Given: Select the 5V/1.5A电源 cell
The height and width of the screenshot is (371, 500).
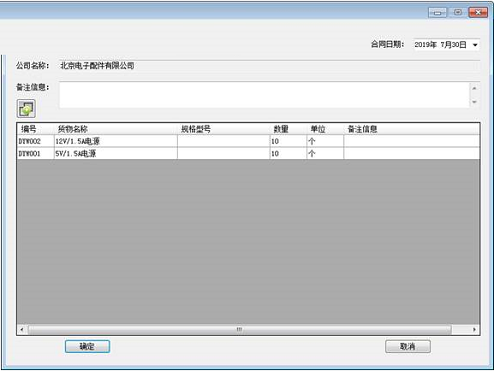Looking at the screenshot, I should [116, 154].
